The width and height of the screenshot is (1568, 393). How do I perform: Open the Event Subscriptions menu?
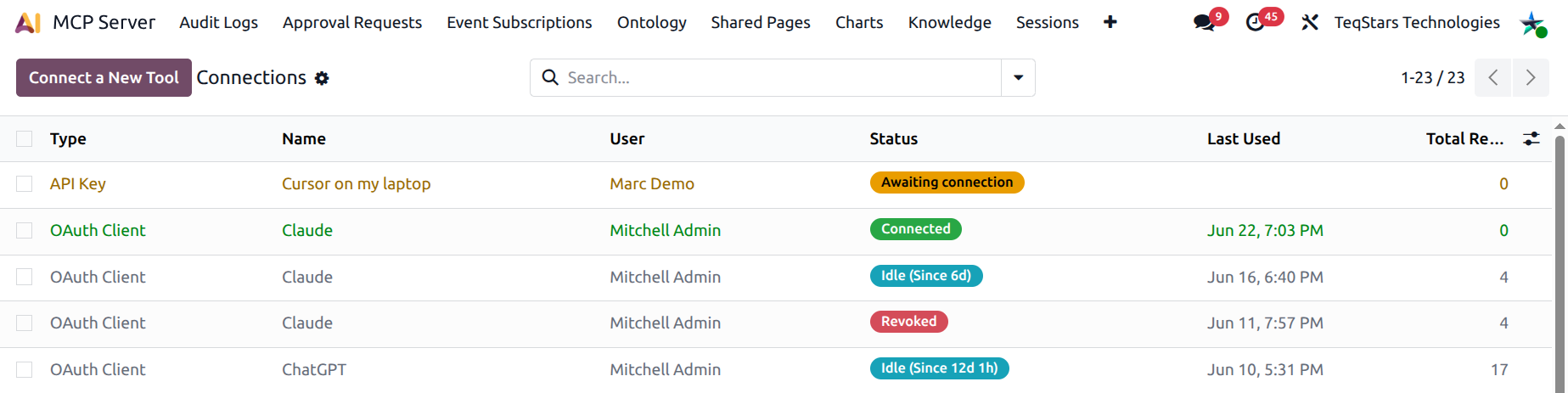pos(520,23)
